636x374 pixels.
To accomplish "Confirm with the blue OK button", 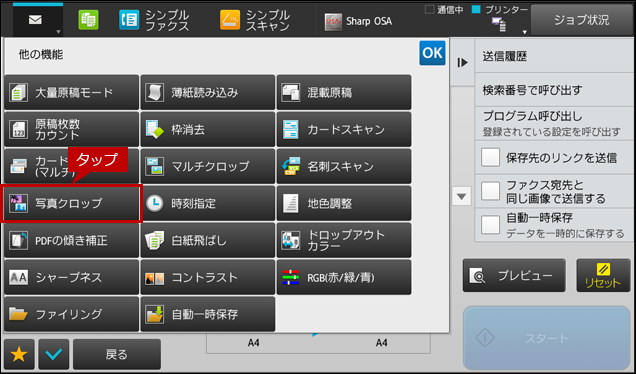I will [432, 53].
